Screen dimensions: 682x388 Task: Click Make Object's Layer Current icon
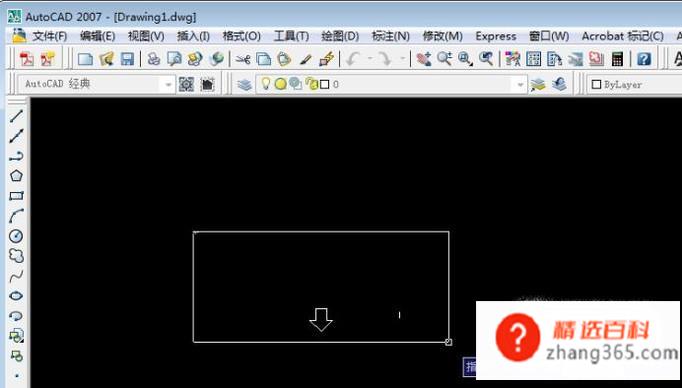click(538, 84)
